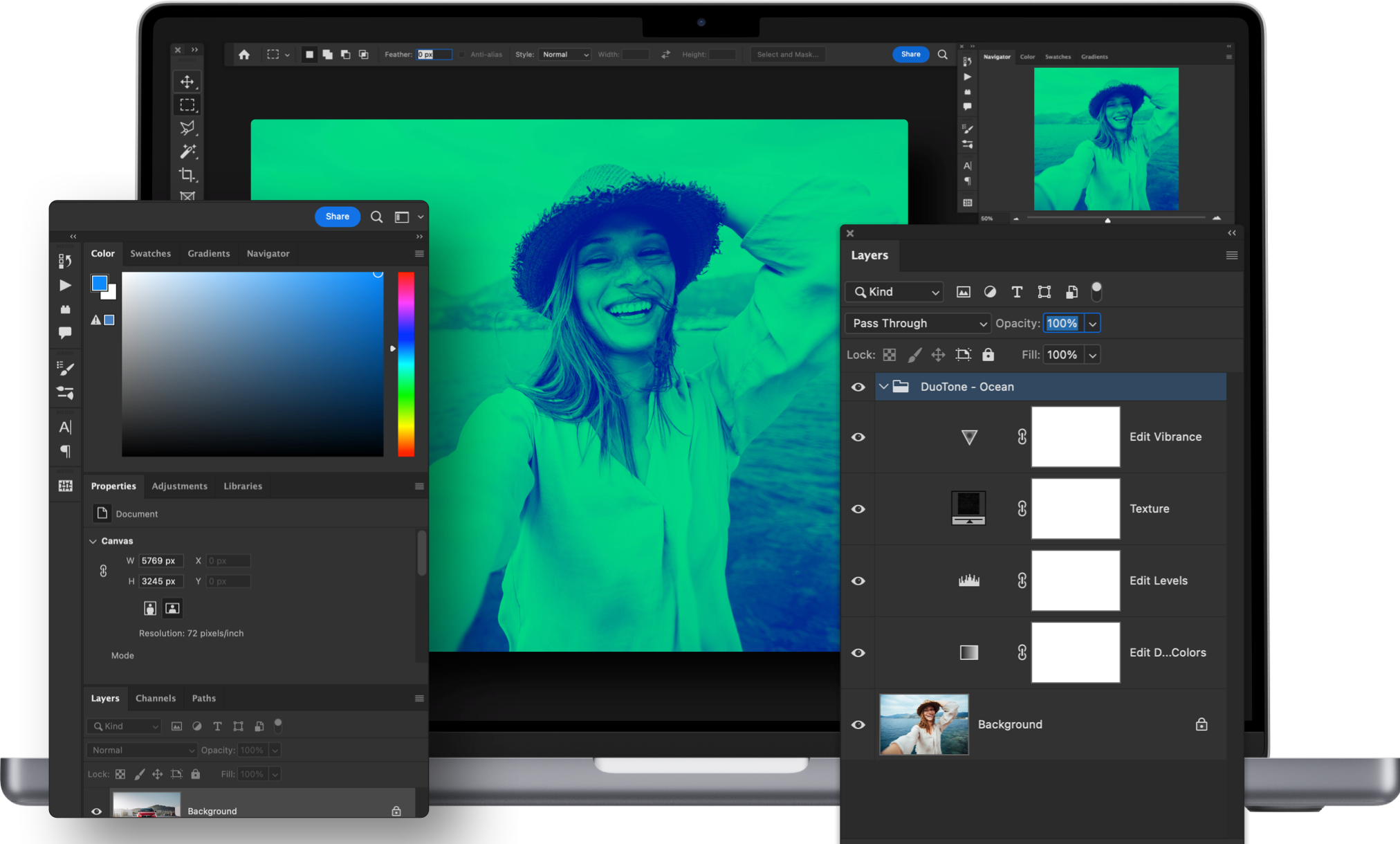Click lock all padlock icon in large Layers panel

[988, 354]
